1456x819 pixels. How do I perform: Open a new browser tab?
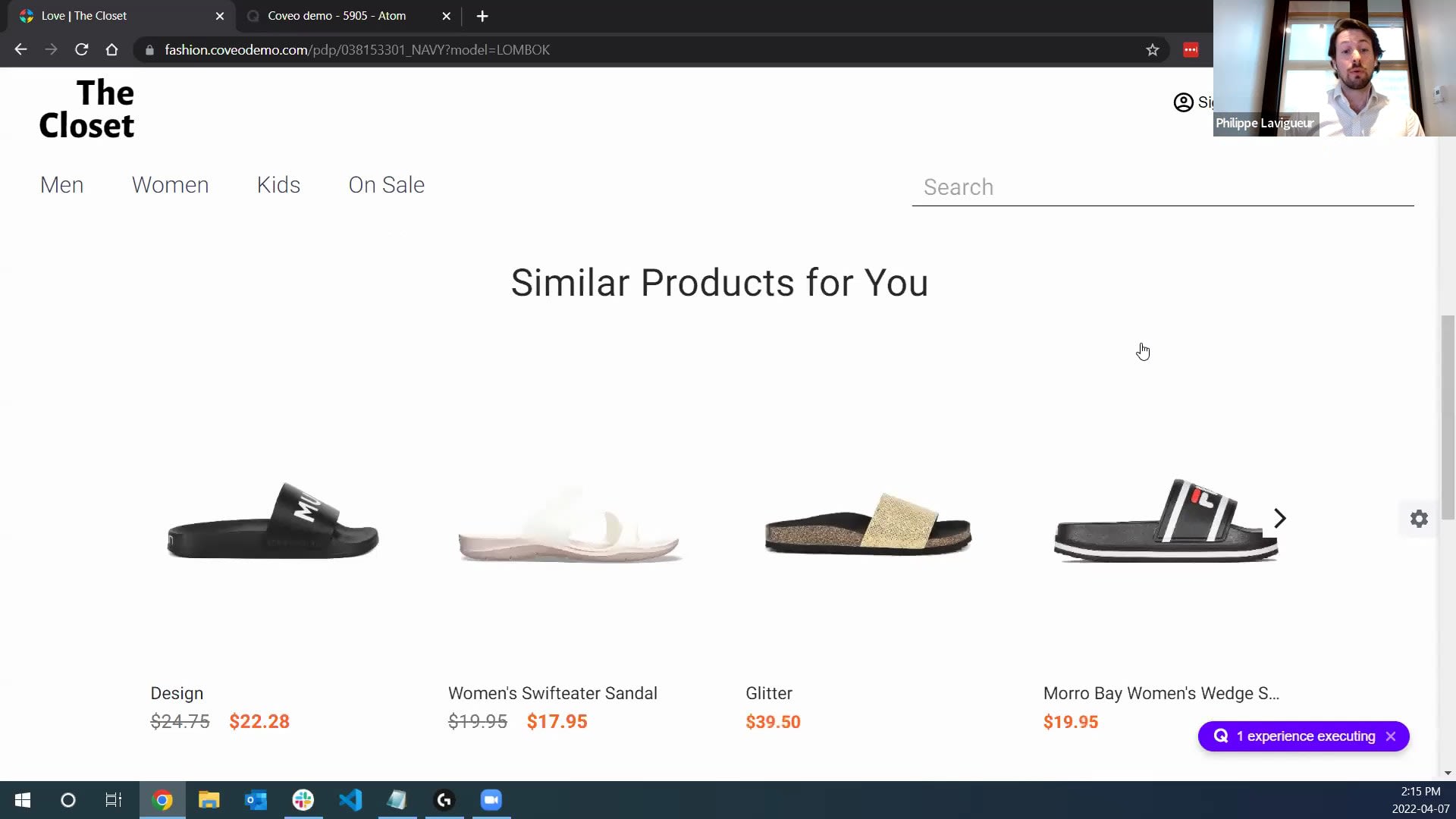[x=482, y=16]
